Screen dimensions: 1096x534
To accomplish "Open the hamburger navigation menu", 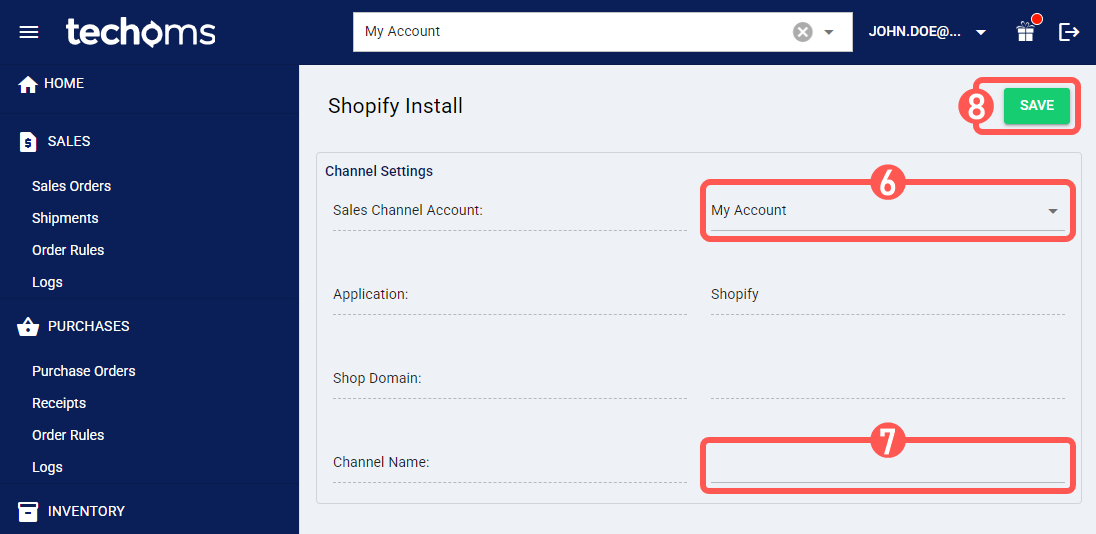I will [29, 33].
